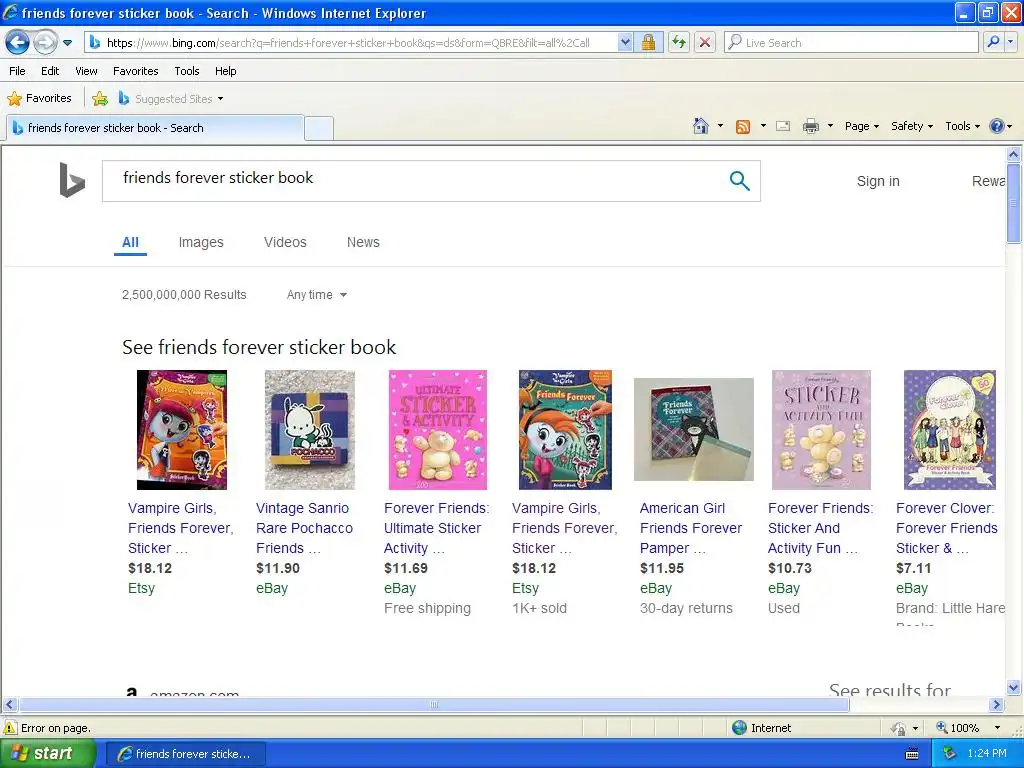The image size is (1024, 768).
Task: Click the Forever Clover book thumbnail
Action: (x=950, y=430)
